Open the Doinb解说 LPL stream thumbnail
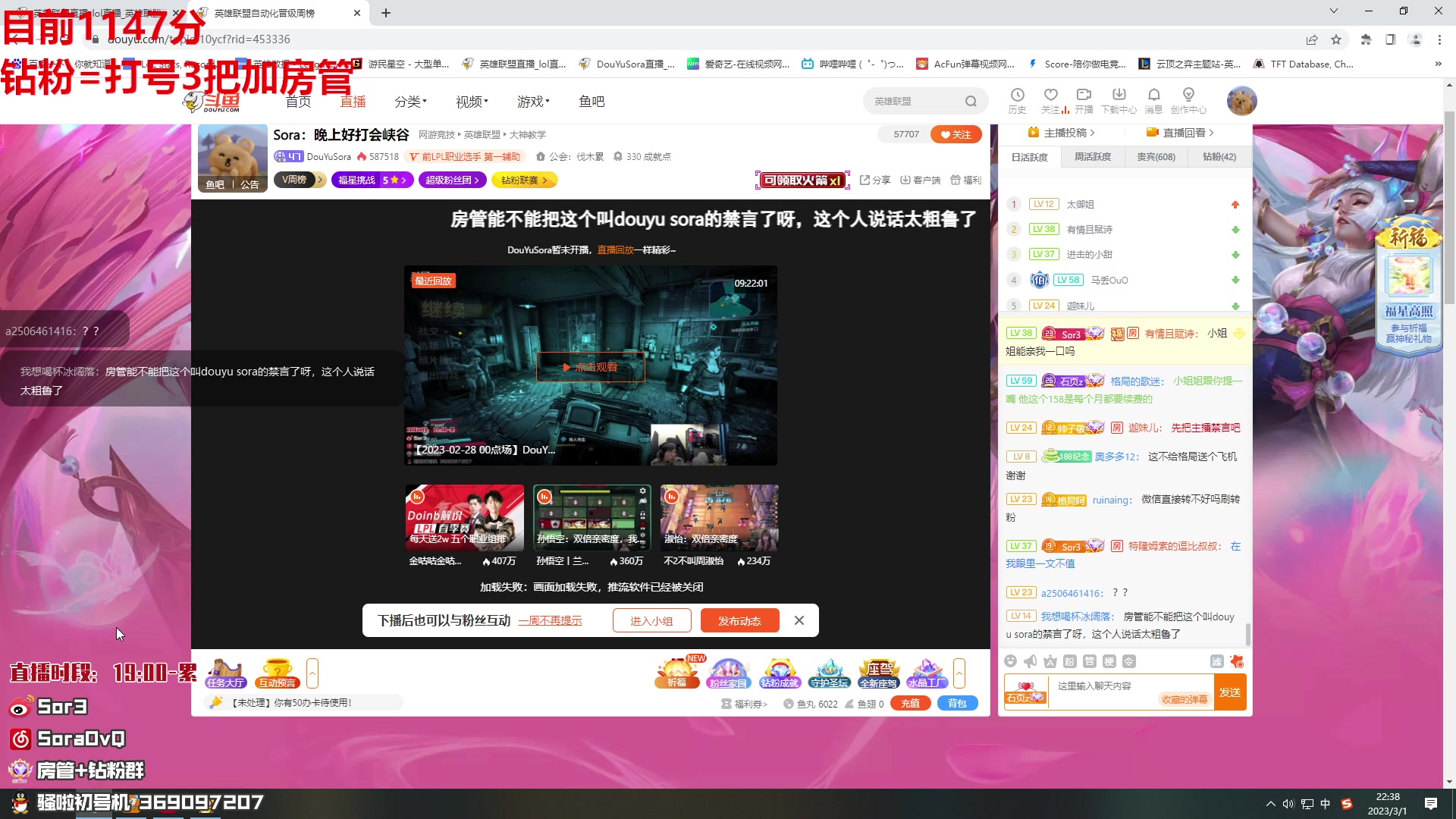 coord(464,518)
